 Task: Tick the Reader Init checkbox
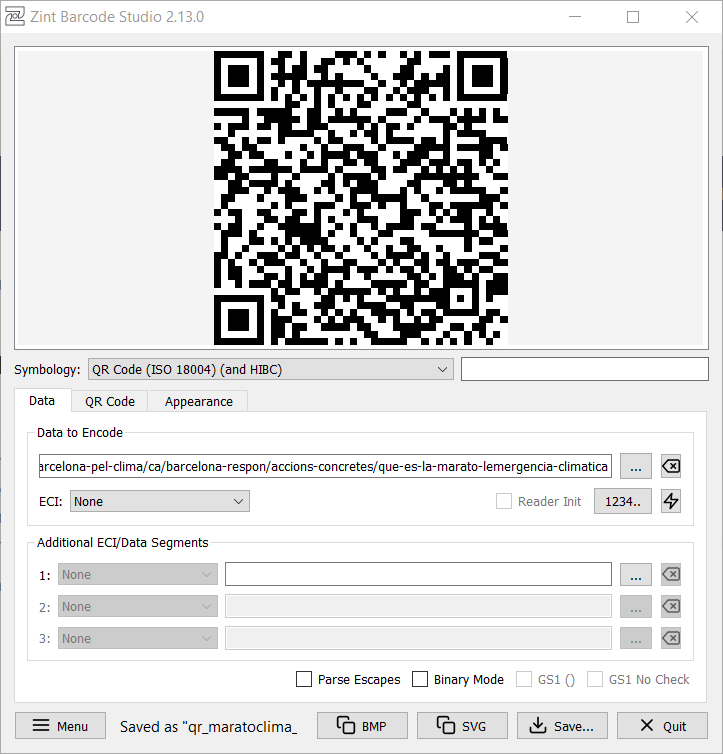pyautogui.click(x=505, y=502)
